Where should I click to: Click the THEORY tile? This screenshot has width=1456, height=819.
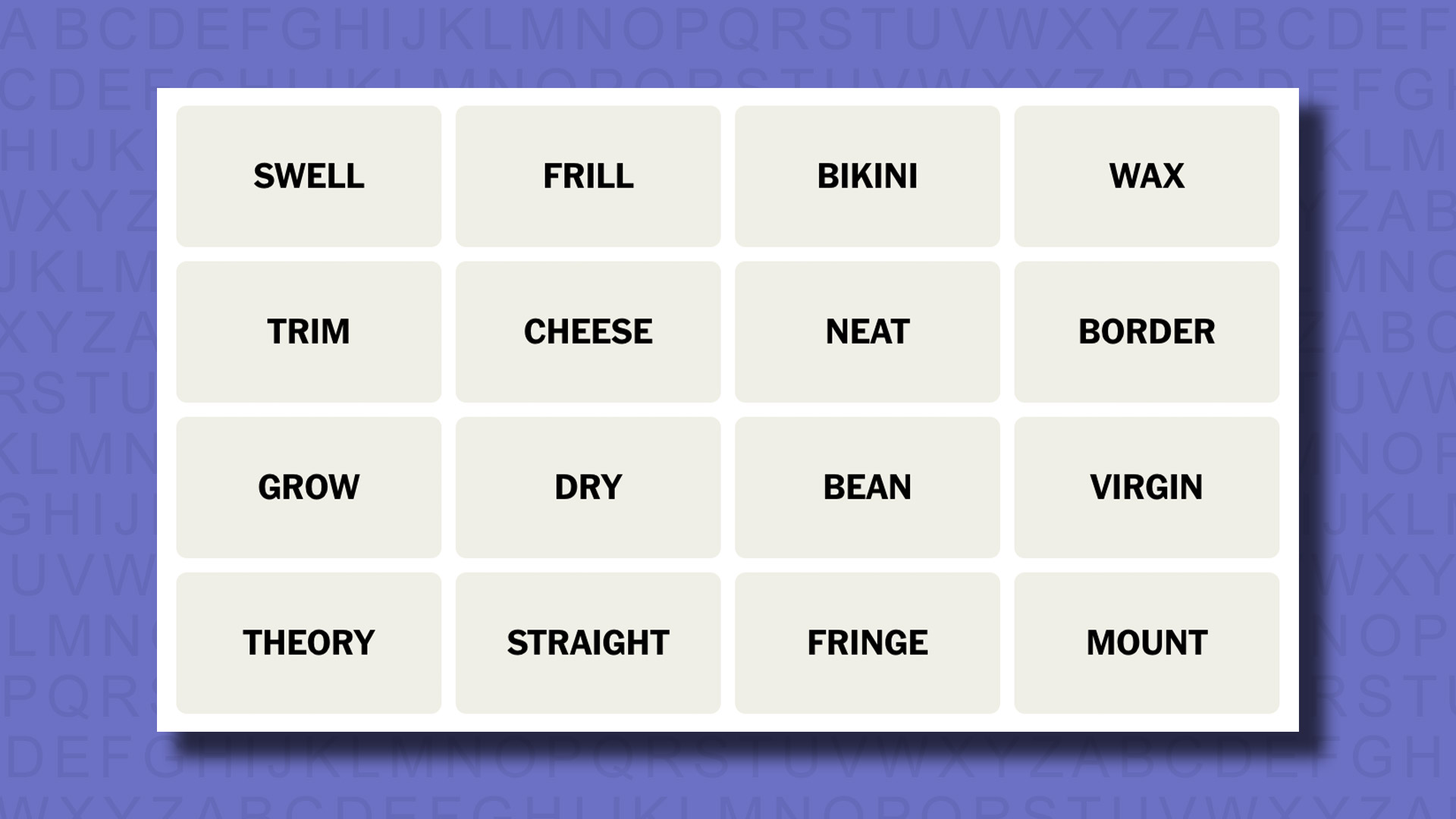[309, 642]
